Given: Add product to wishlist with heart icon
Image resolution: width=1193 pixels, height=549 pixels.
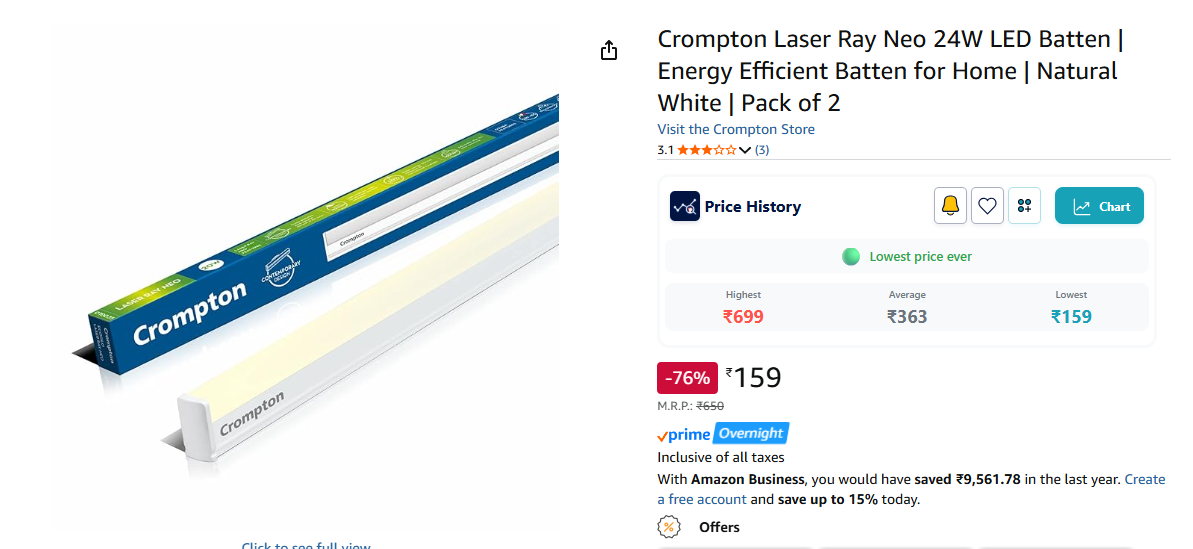Looking at the screenshot, I should click(987, 206).
